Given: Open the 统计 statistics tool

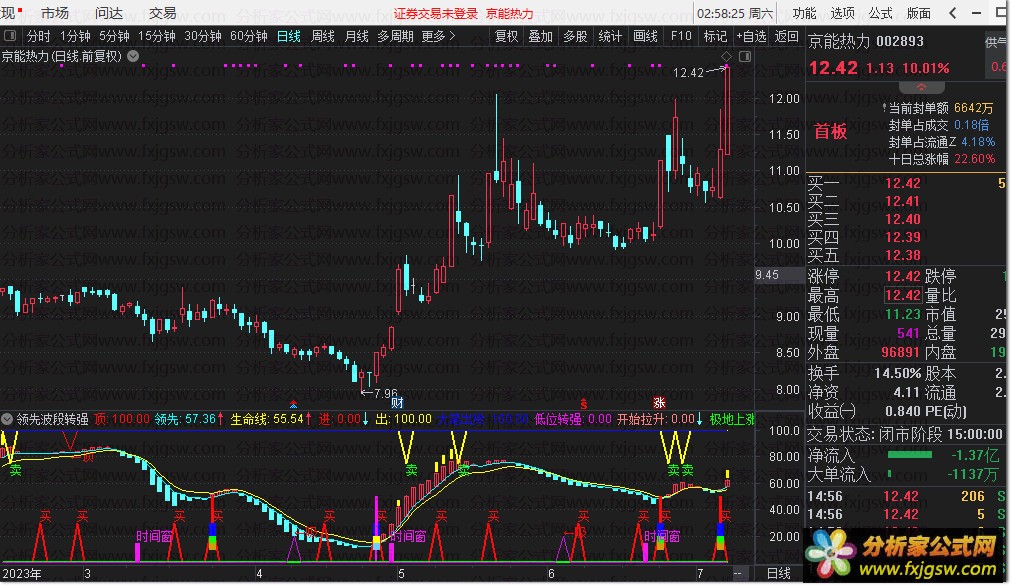Looking at the screenshot, I should coord(610,36).
